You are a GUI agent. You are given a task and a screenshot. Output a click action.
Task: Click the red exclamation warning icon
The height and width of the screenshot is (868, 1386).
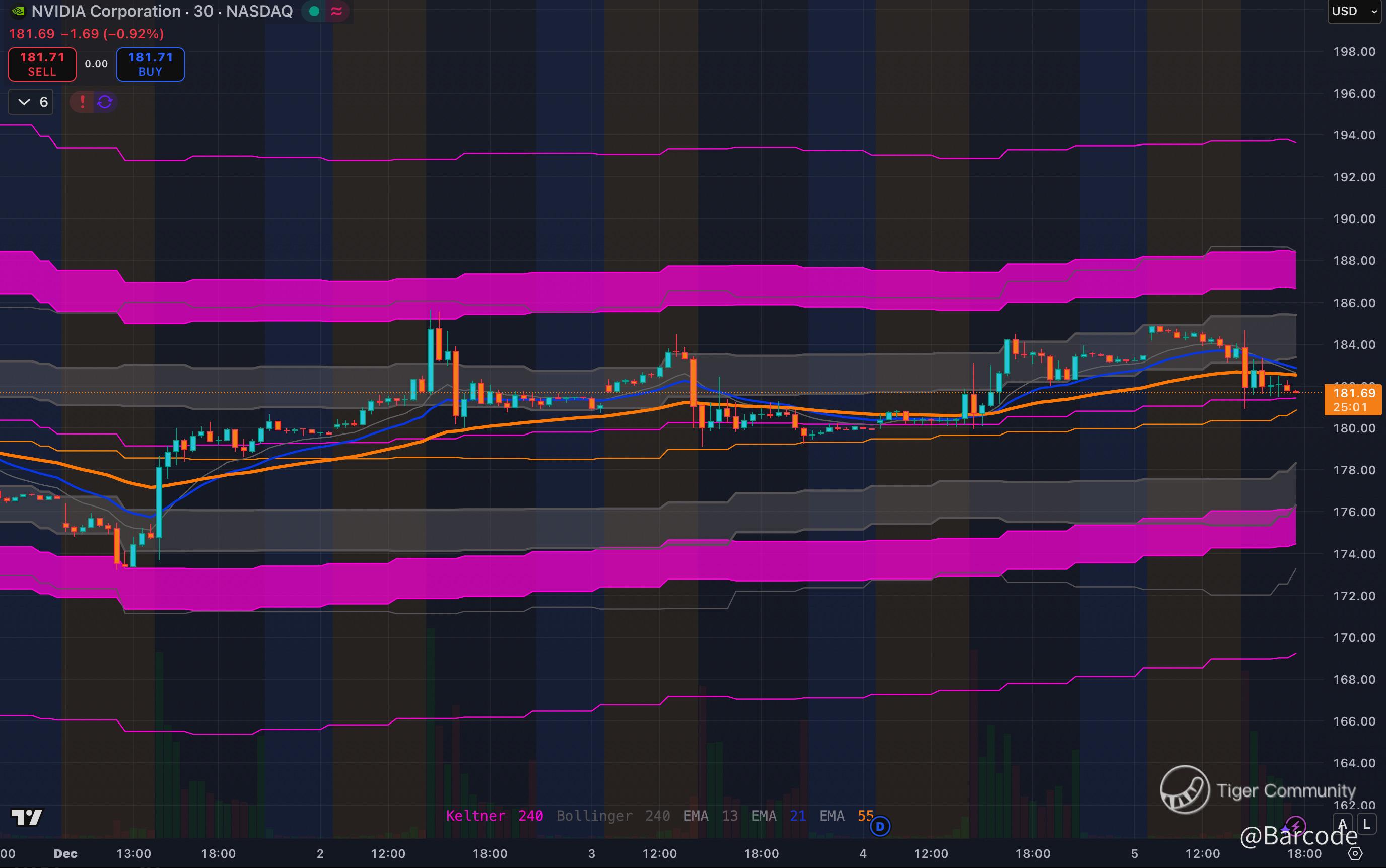point(83,102)
